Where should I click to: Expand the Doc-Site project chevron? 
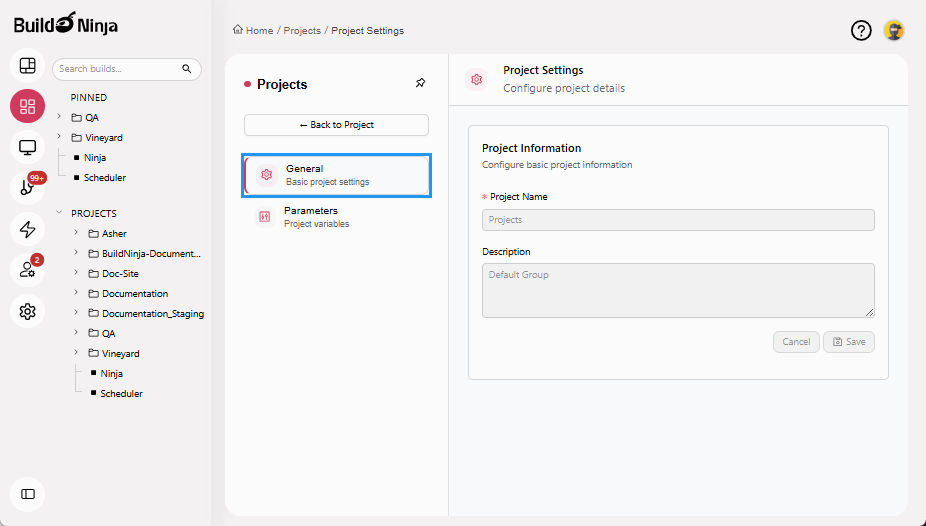point(76,273)
